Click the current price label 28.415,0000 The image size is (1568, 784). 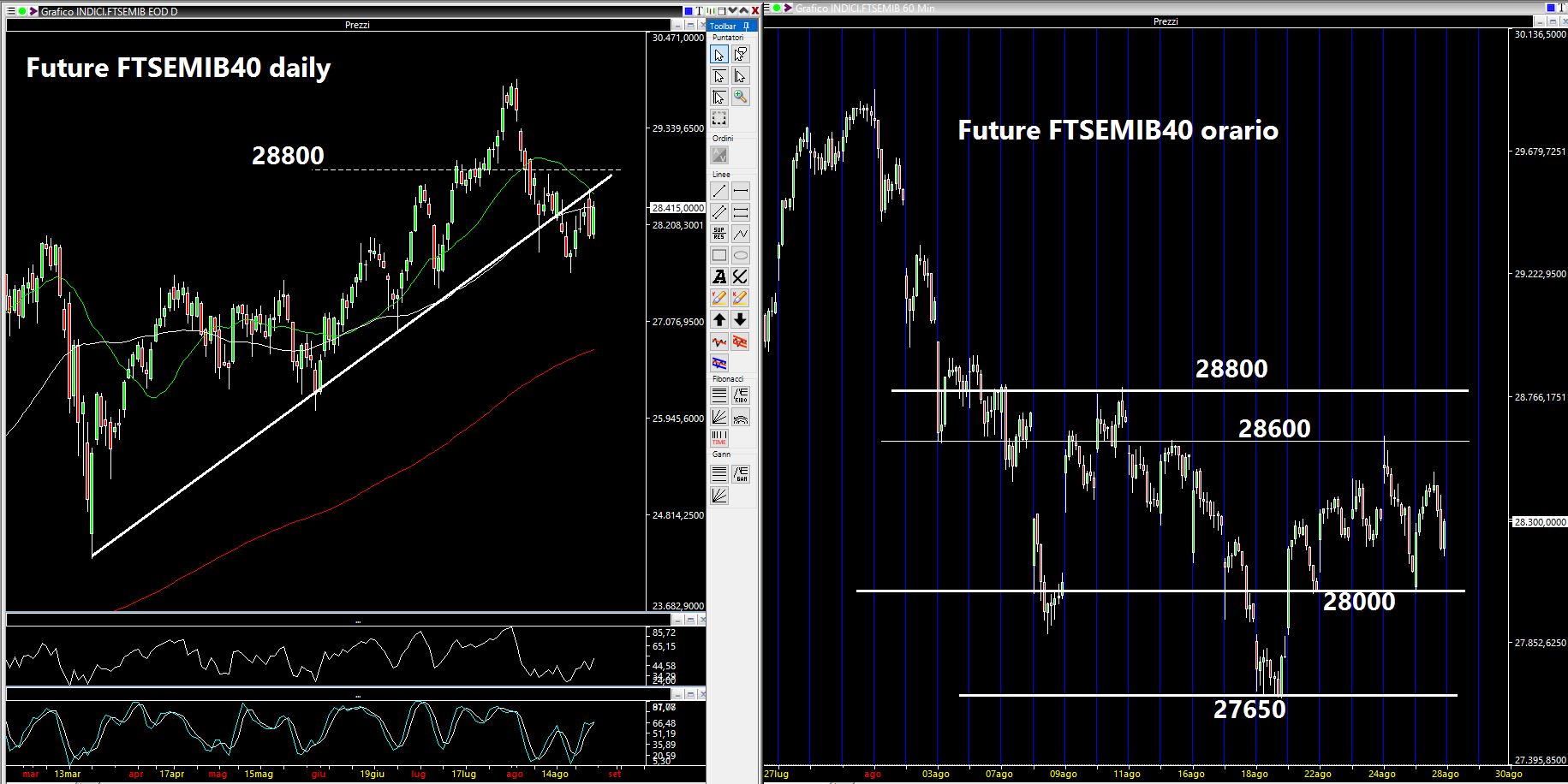(x=678, y=208)
